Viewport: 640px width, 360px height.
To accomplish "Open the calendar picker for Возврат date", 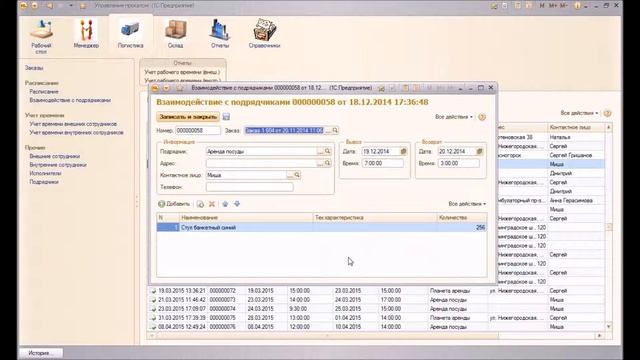I will coord(479,151).
